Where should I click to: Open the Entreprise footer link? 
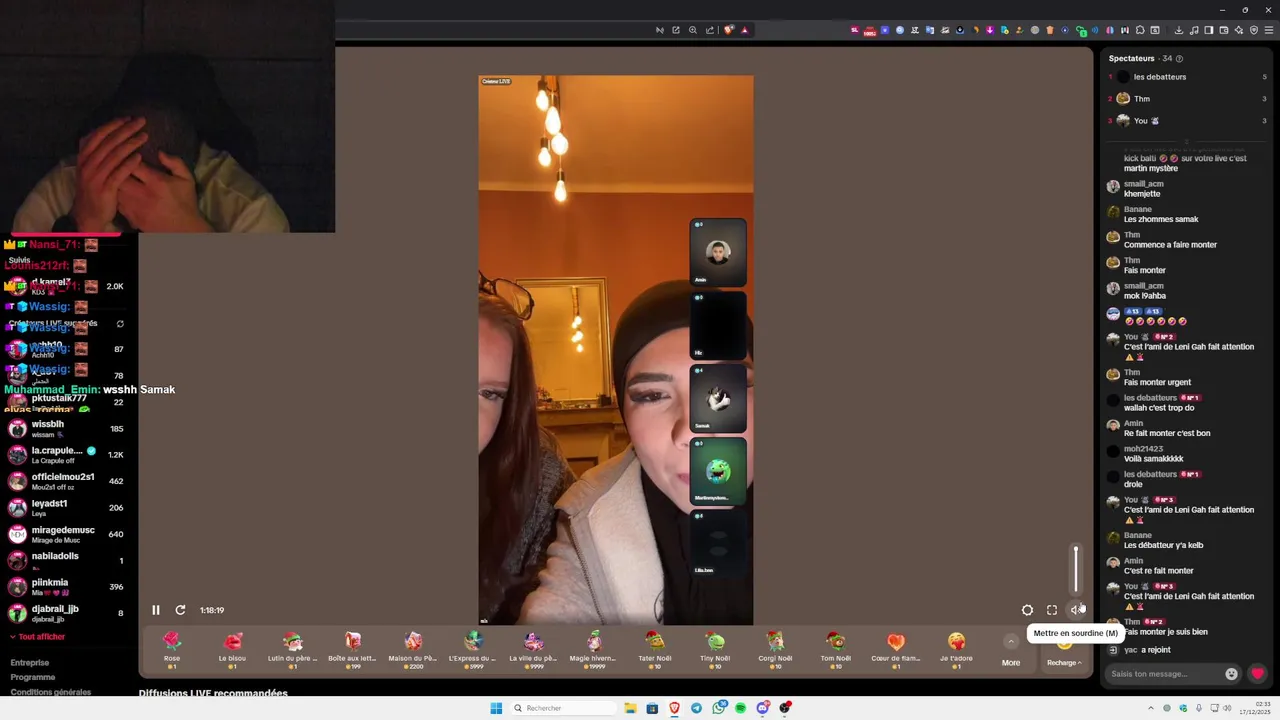pos(30,663)
